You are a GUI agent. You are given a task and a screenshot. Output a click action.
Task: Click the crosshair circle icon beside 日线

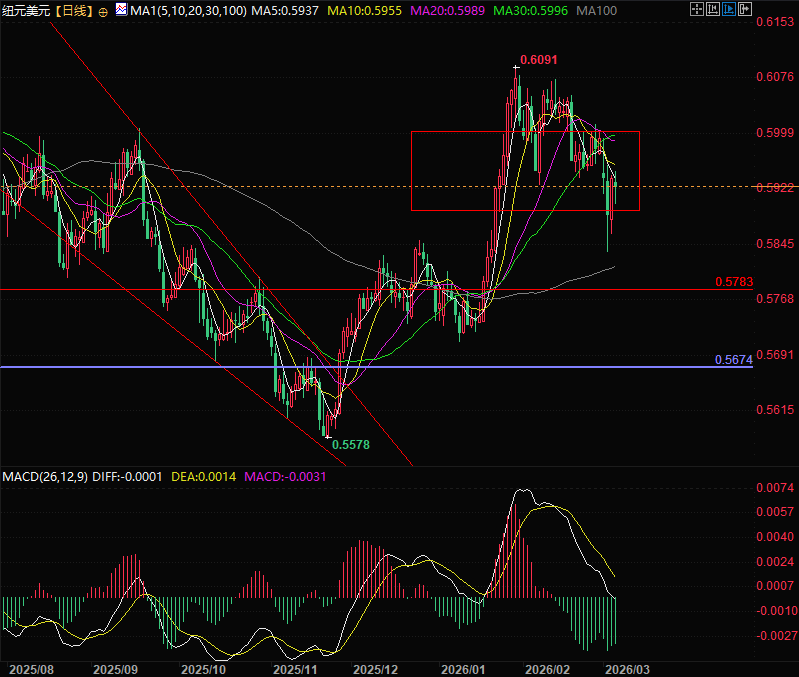click(x=105, y=11)
